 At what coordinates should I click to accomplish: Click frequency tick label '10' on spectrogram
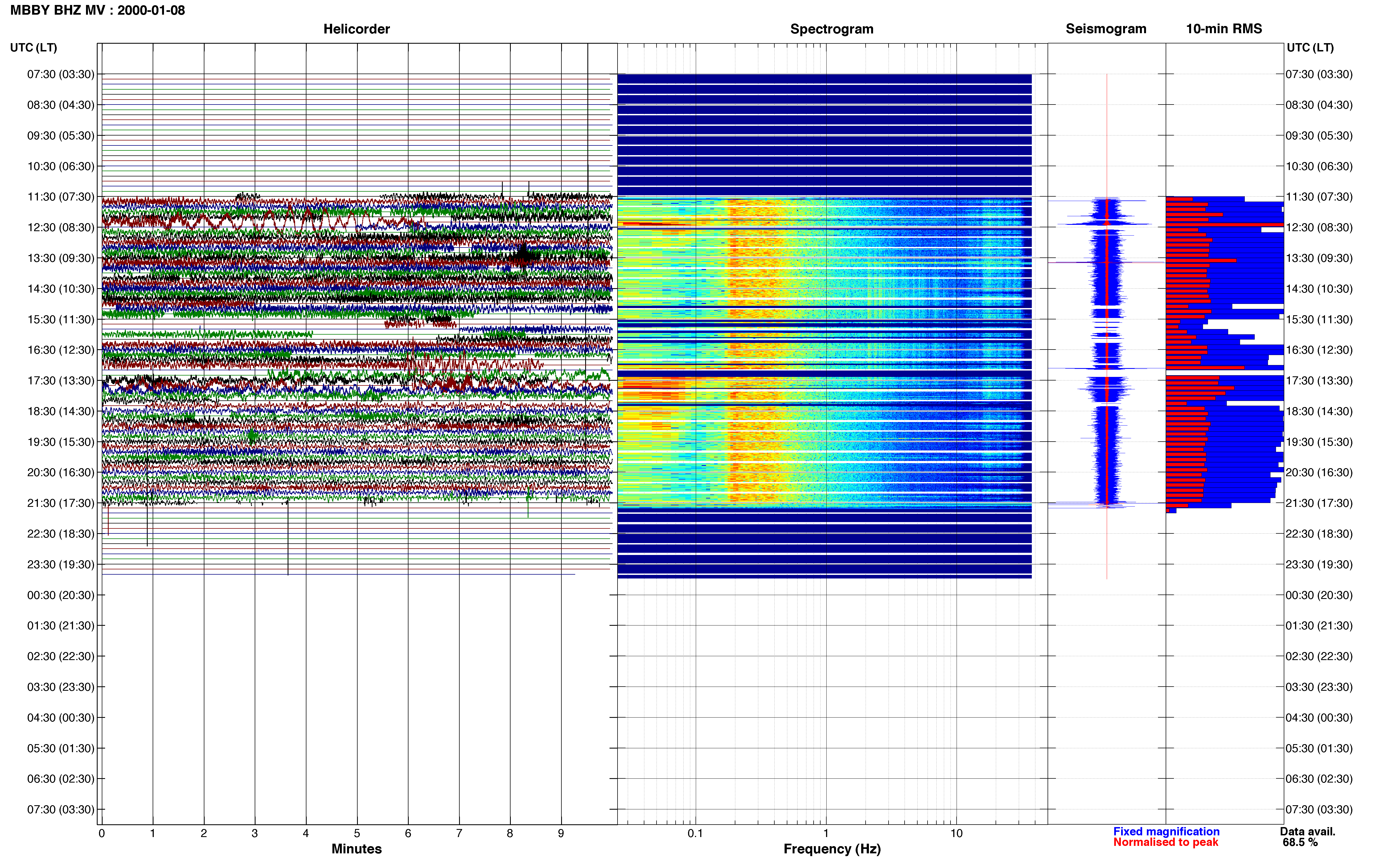956,833
